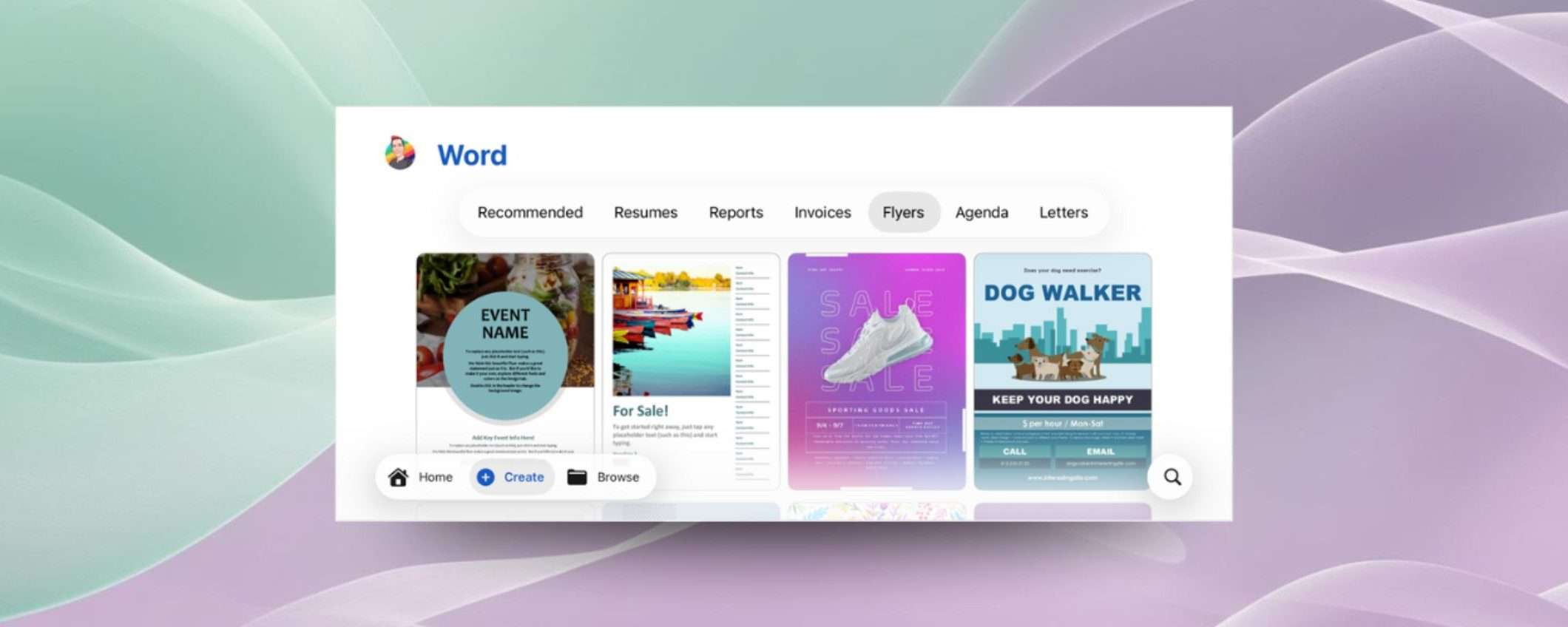Click the magnifying glass search button
The height and width of the screenshot is (627, 1568).
coord(1172,478)
